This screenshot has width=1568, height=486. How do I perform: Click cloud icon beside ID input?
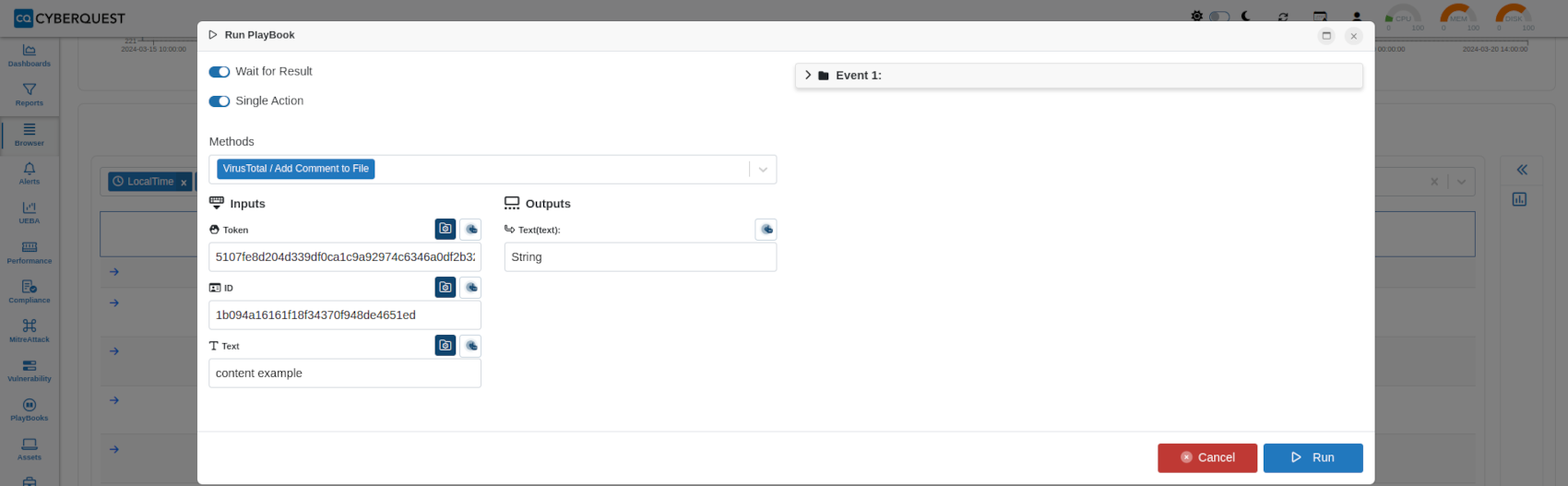tap(471, 287)
